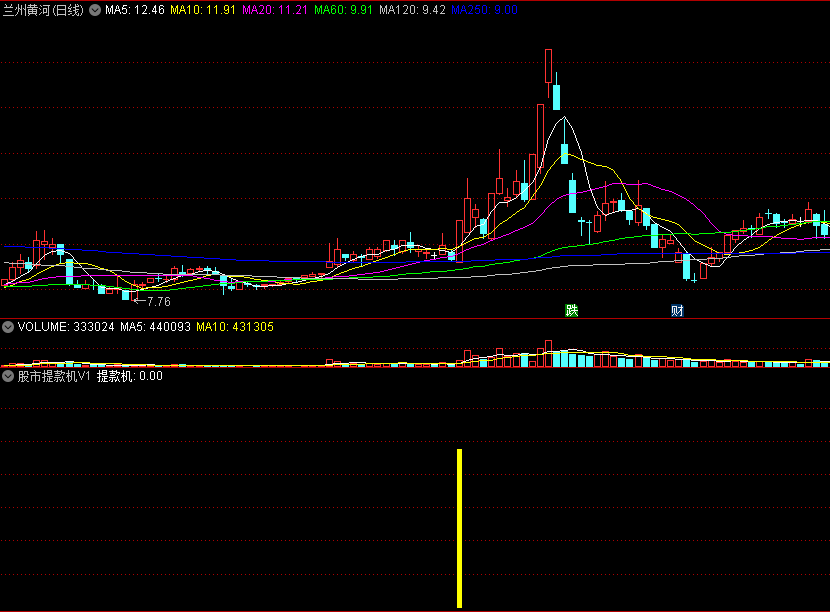Viewport: 830px width, 612px height.
Task: Select the 兰州黄河(日线) chart title
Action: pyautogui.click(x=43, y=10)
